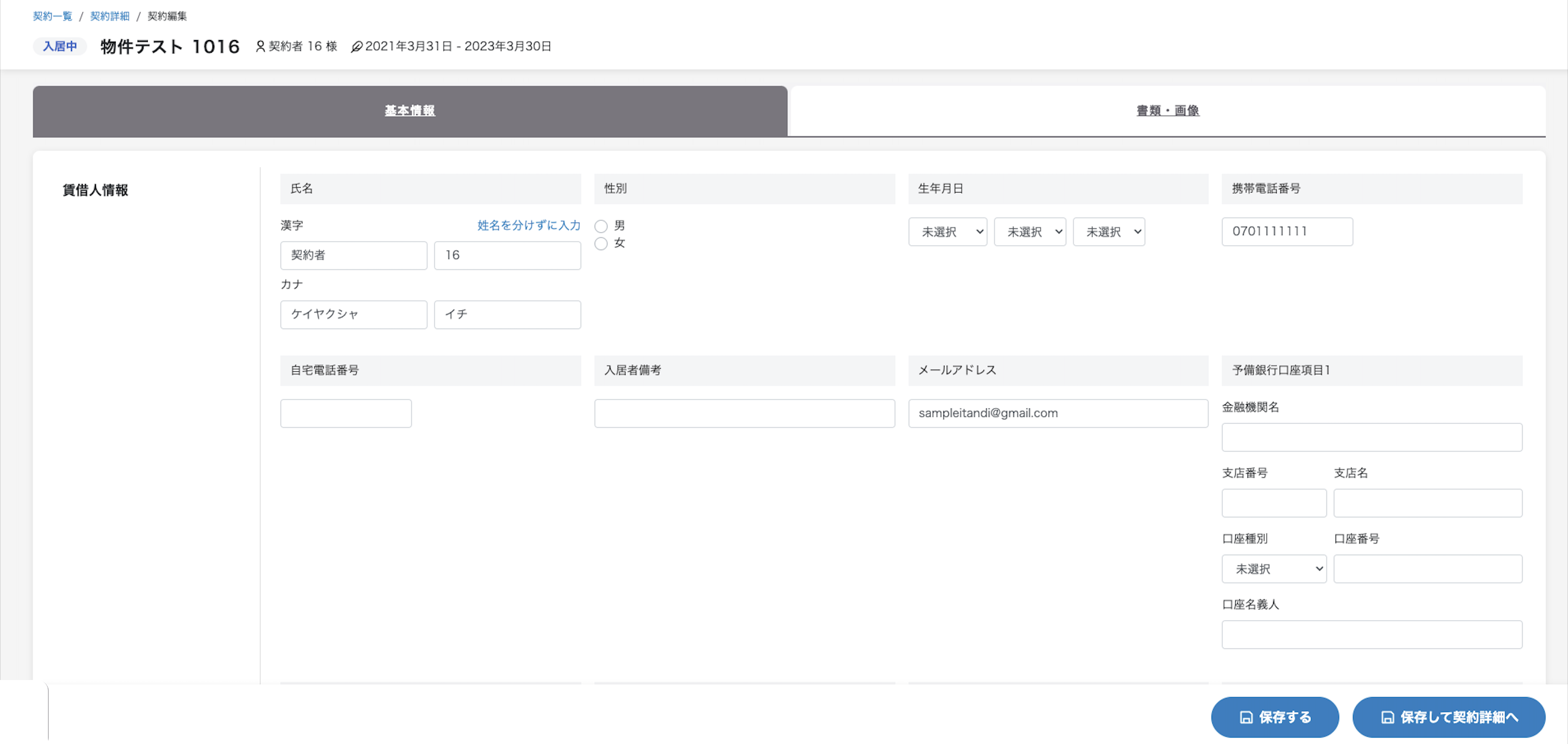The width and height of the screenshot is (1568, 744).
Task: Click the 契約編集 breadcrumb text
Action: (x=167, y=17)
